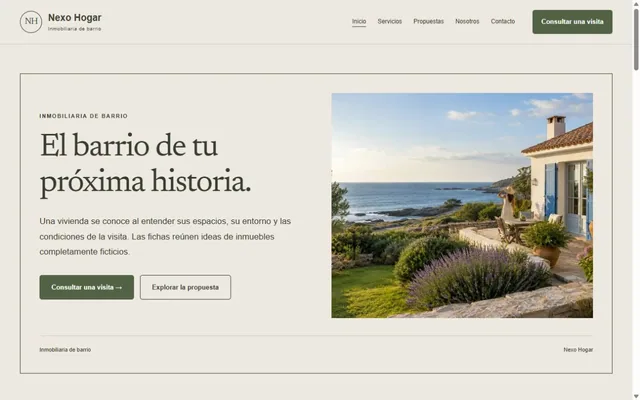Open the Inicio nav link
The image size is (640, 400).
coord(359,21)
